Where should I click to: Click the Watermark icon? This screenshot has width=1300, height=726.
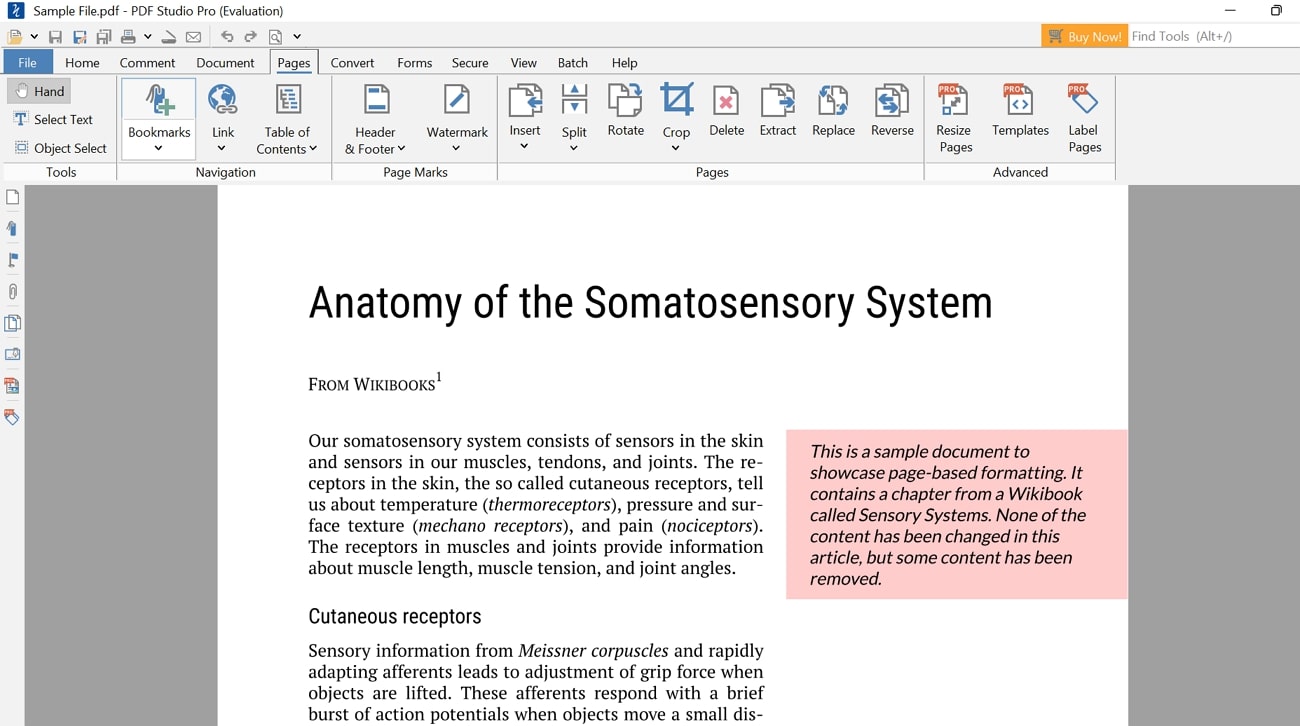[x=457, y=101]
